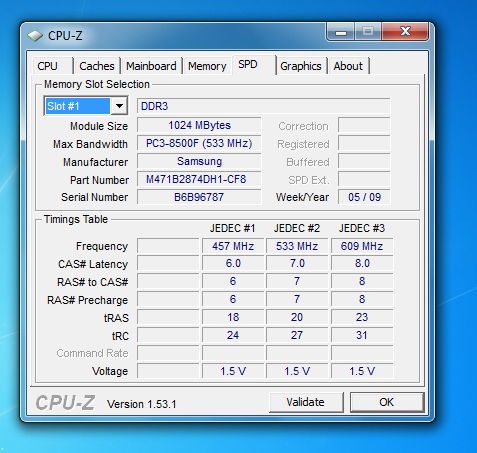477x453 pixels.
Task: Click the Command Rate label
Action: click(x=92, y=353)
